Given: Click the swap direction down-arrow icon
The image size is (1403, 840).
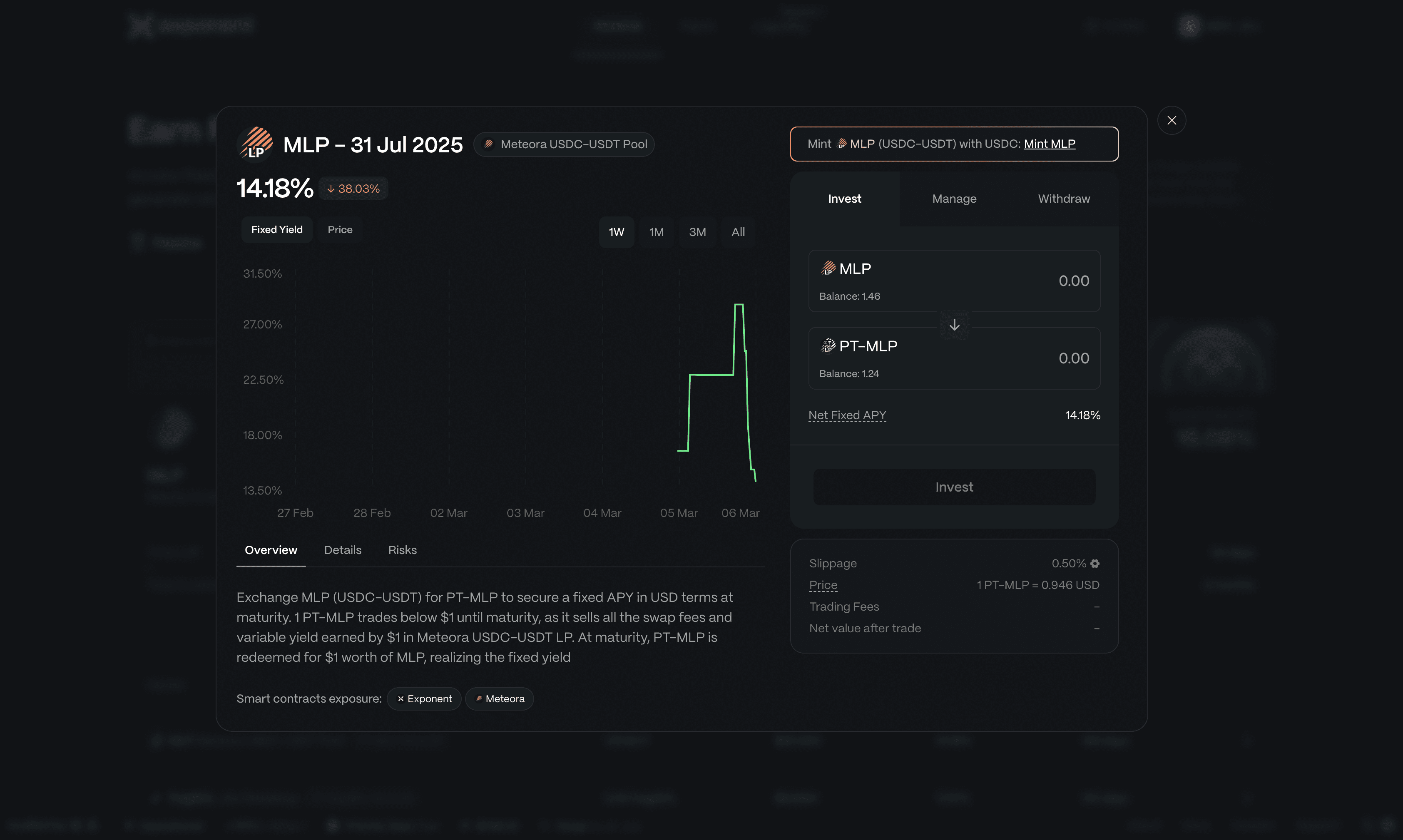Looking at the screenshot, I should (954, 325).
